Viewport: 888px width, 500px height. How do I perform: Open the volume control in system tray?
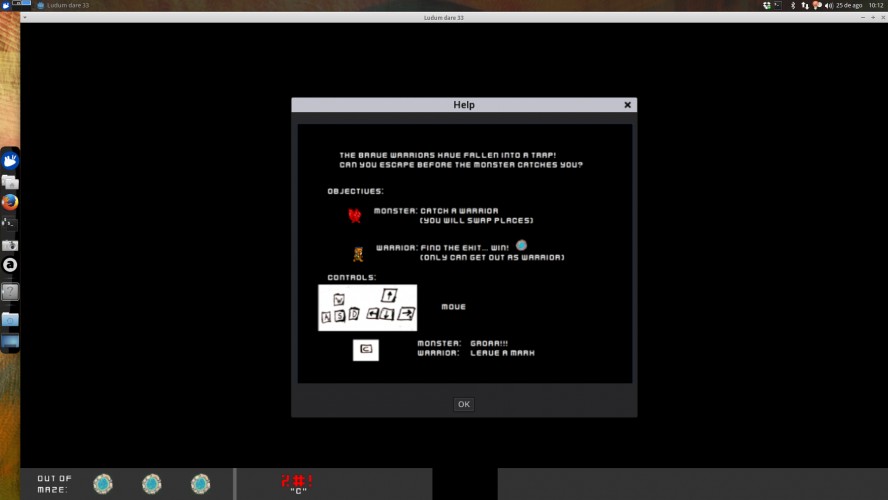coord(829,5)
